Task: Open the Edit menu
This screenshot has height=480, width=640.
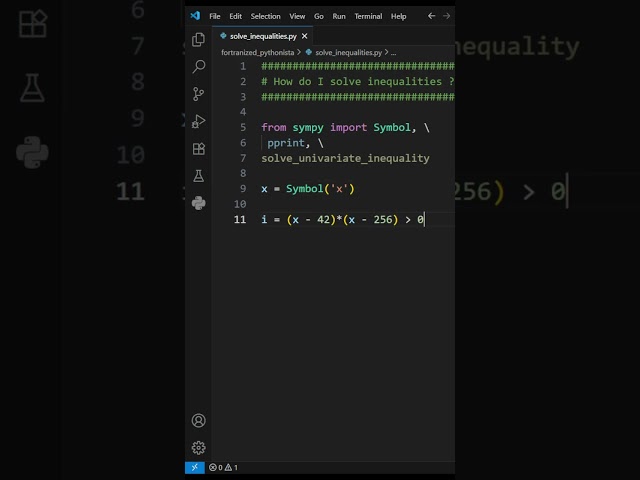Action: click(x=236, y=16)
